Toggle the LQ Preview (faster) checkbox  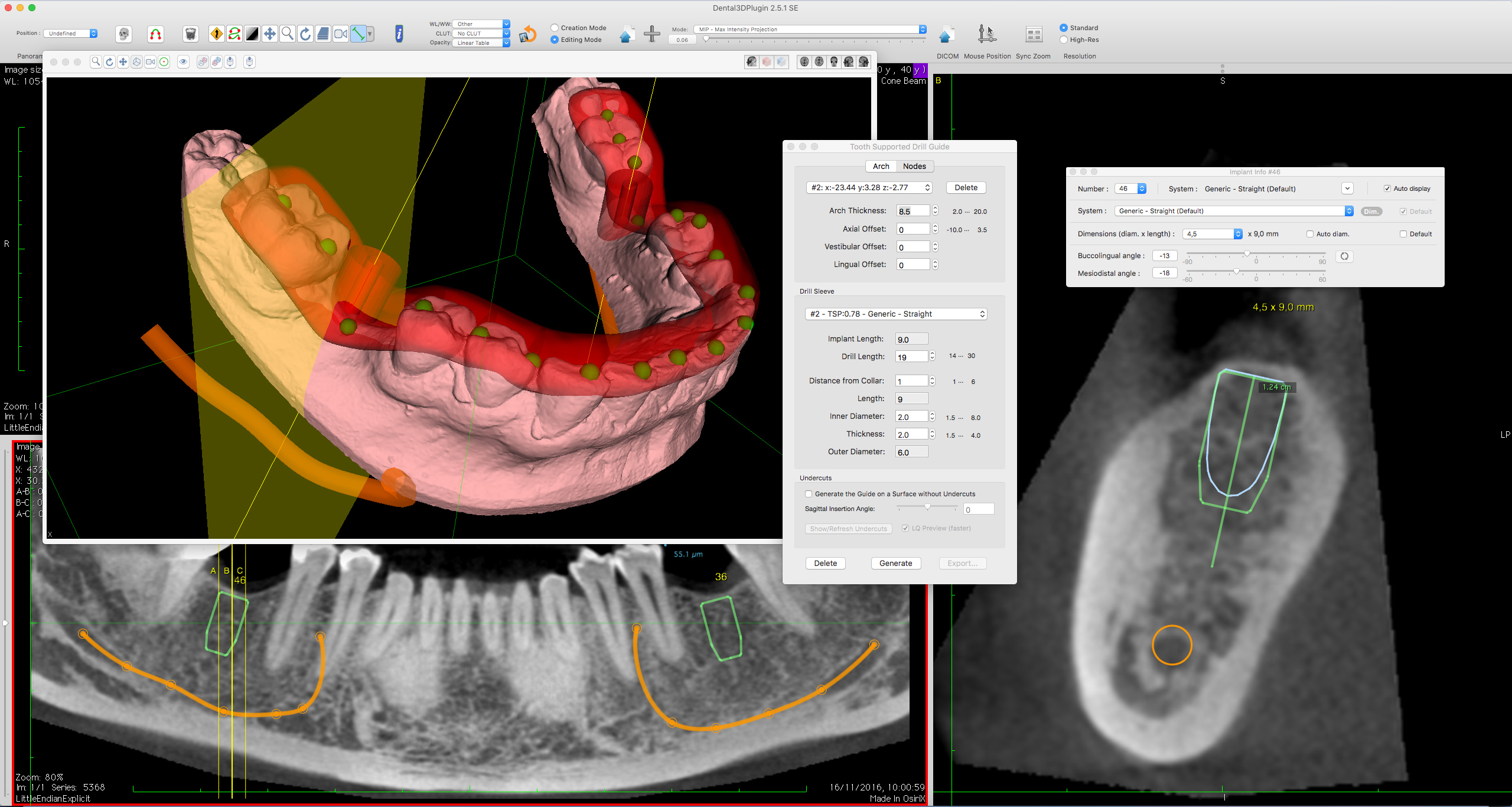(905, 528)
